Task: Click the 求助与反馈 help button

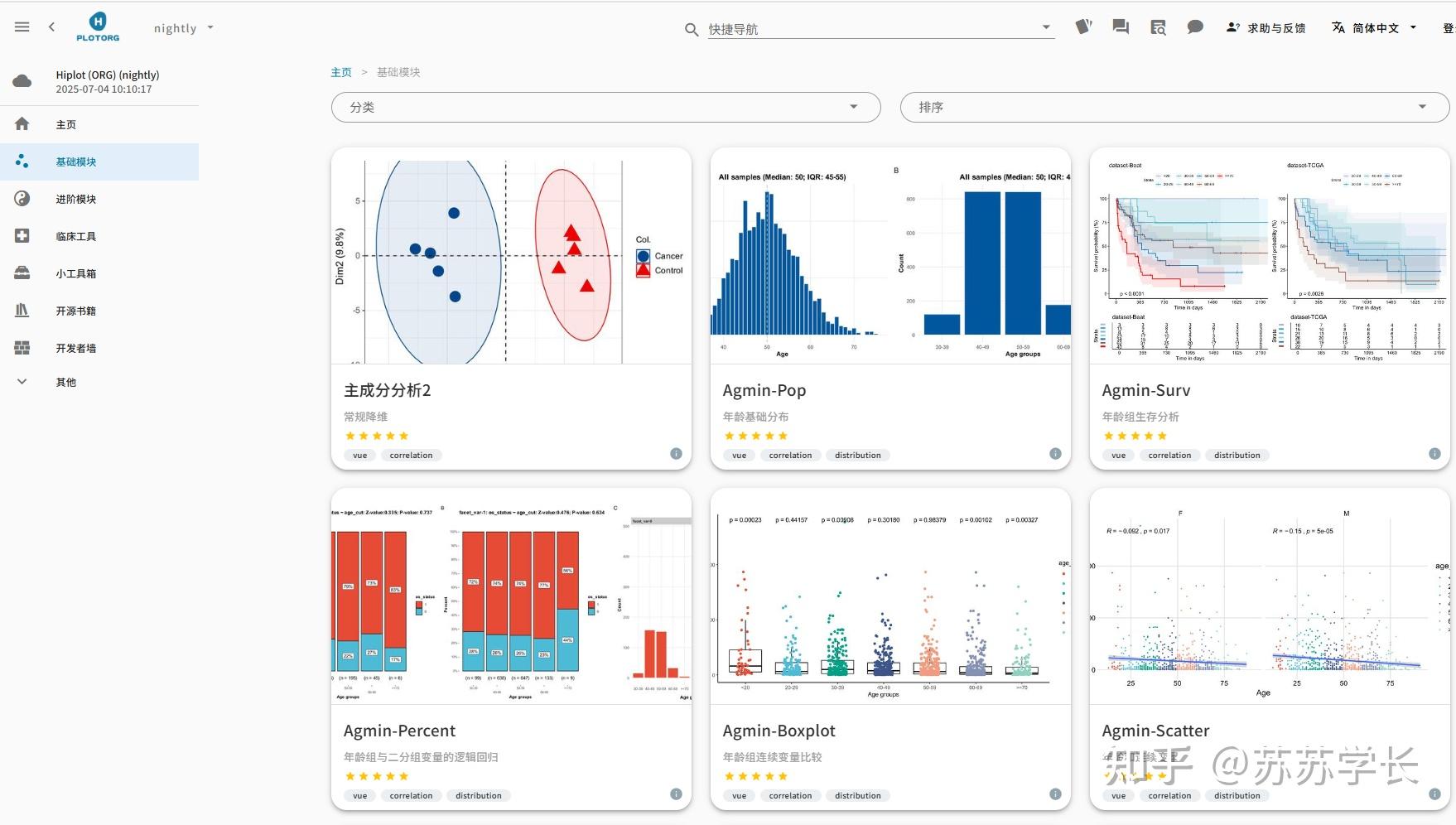Action: coord(1266,28)
